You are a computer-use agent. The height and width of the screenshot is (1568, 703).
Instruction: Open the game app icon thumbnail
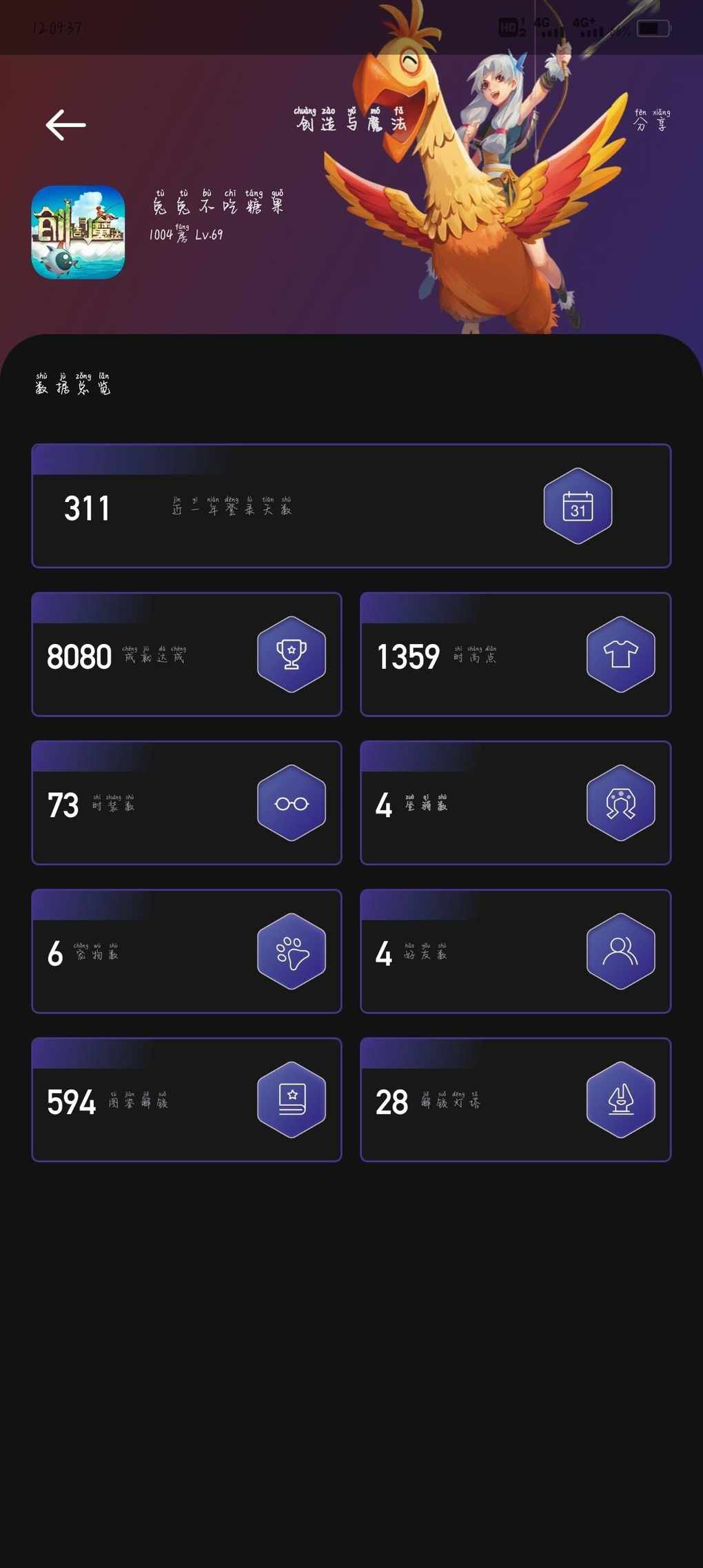[78, 232]
